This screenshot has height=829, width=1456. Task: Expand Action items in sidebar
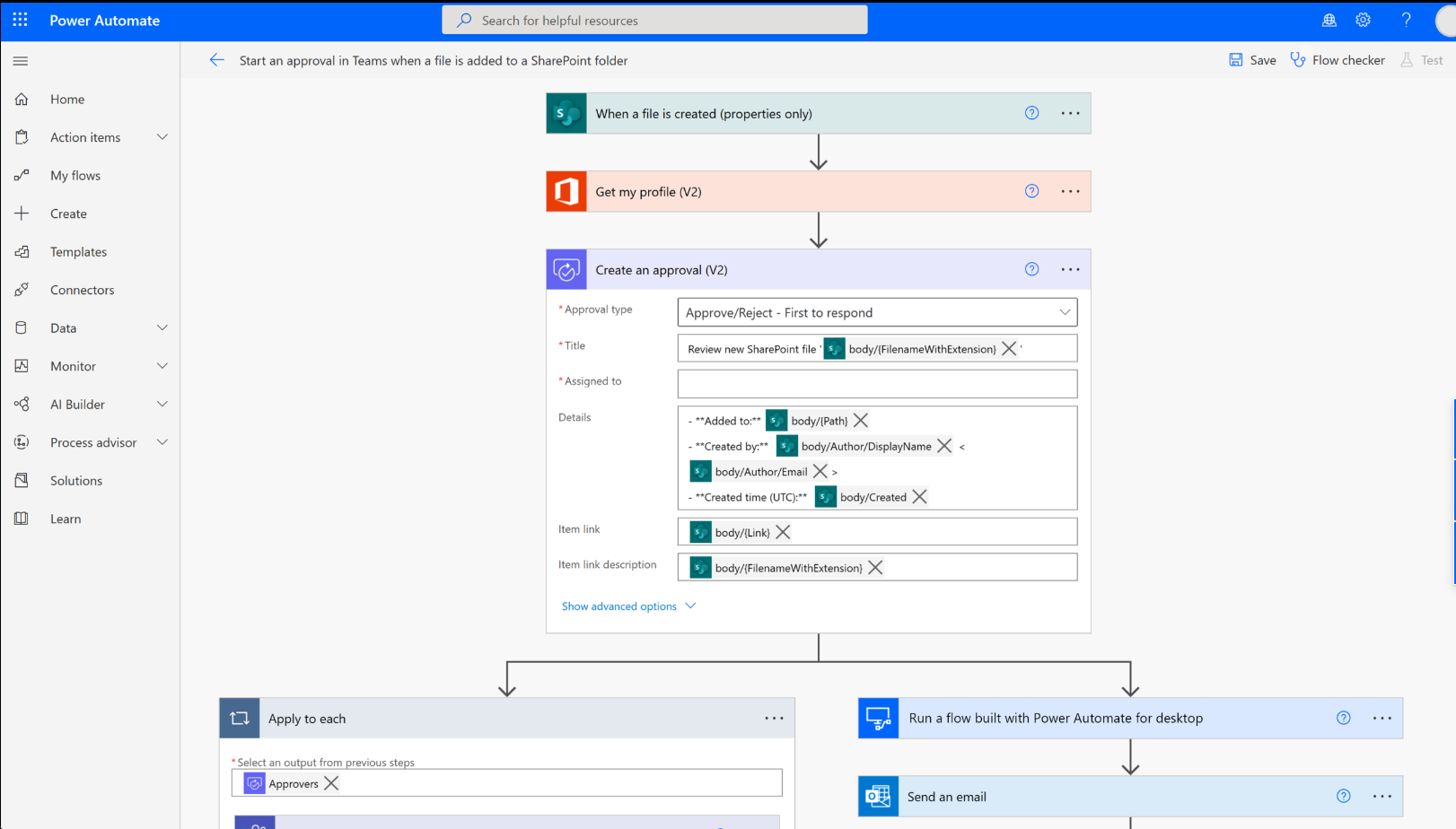pyautogui.click(x=162, y=137)
